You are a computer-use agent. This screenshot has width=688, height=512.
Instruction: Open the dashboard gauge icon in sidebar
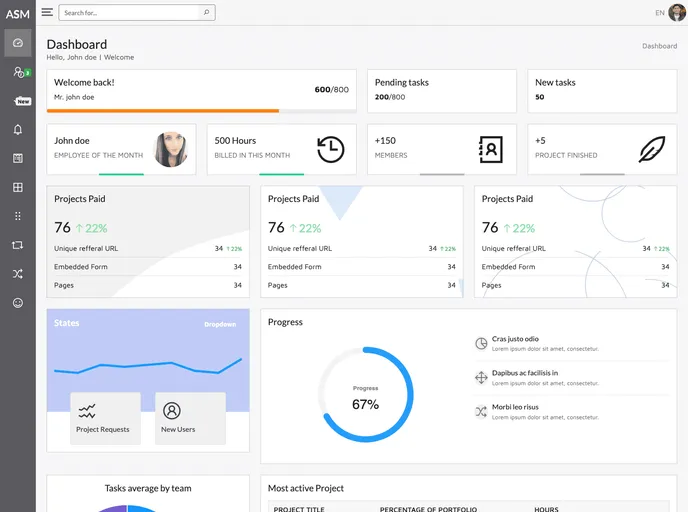click(18, 43)
